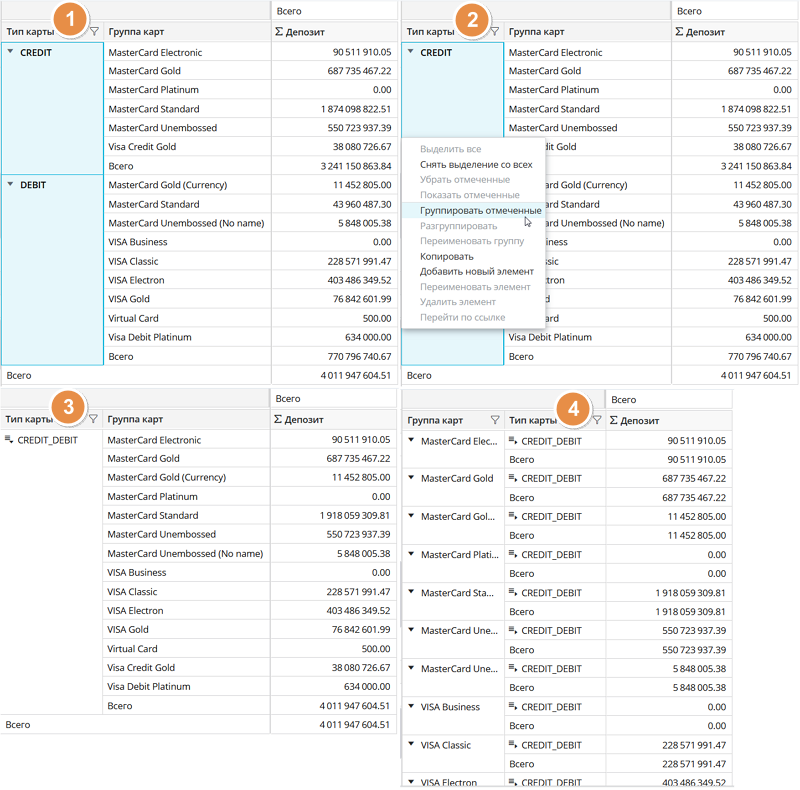Collapse the DEBIT group in panel 1
This screenshot has height=790, width=800.
click(x=10, y=185)
